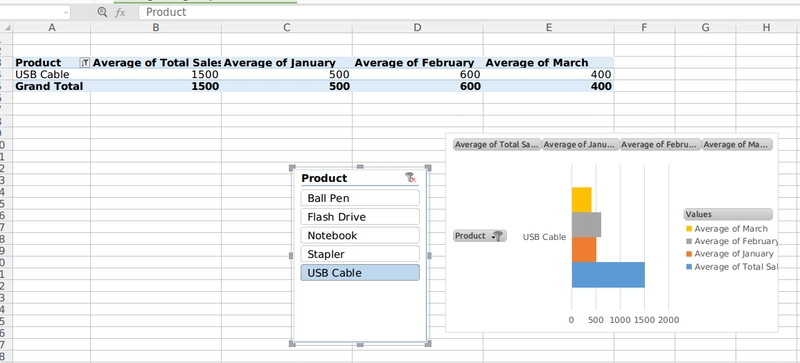
Task: Select Stapler in the Product slicer
Action: coord(360,254)
